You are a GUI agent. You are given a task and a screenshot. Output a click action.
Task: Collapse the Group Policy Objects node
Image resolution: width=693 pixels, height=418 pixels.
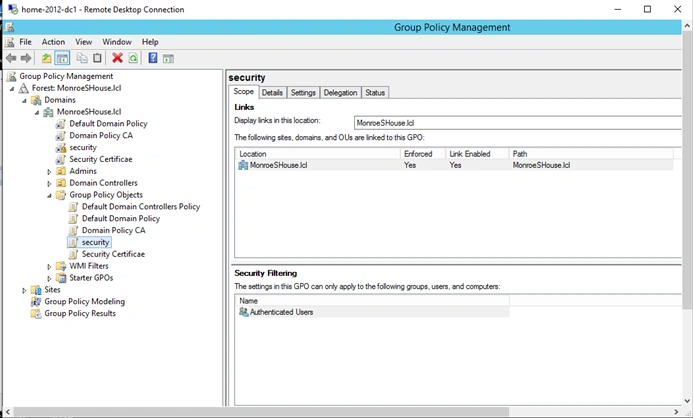pos(49,196)
